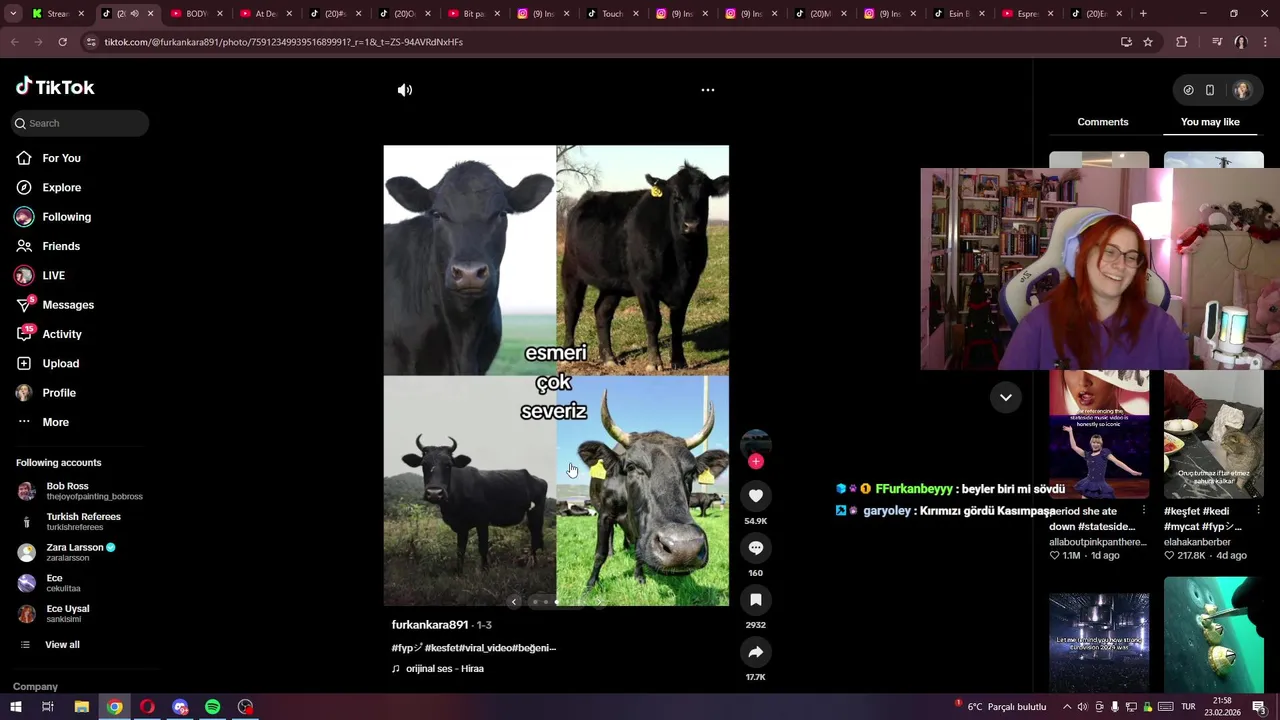Open Company footer section
The height and width of the screenshot is (720, 1280).
click(x=36, y=687)
